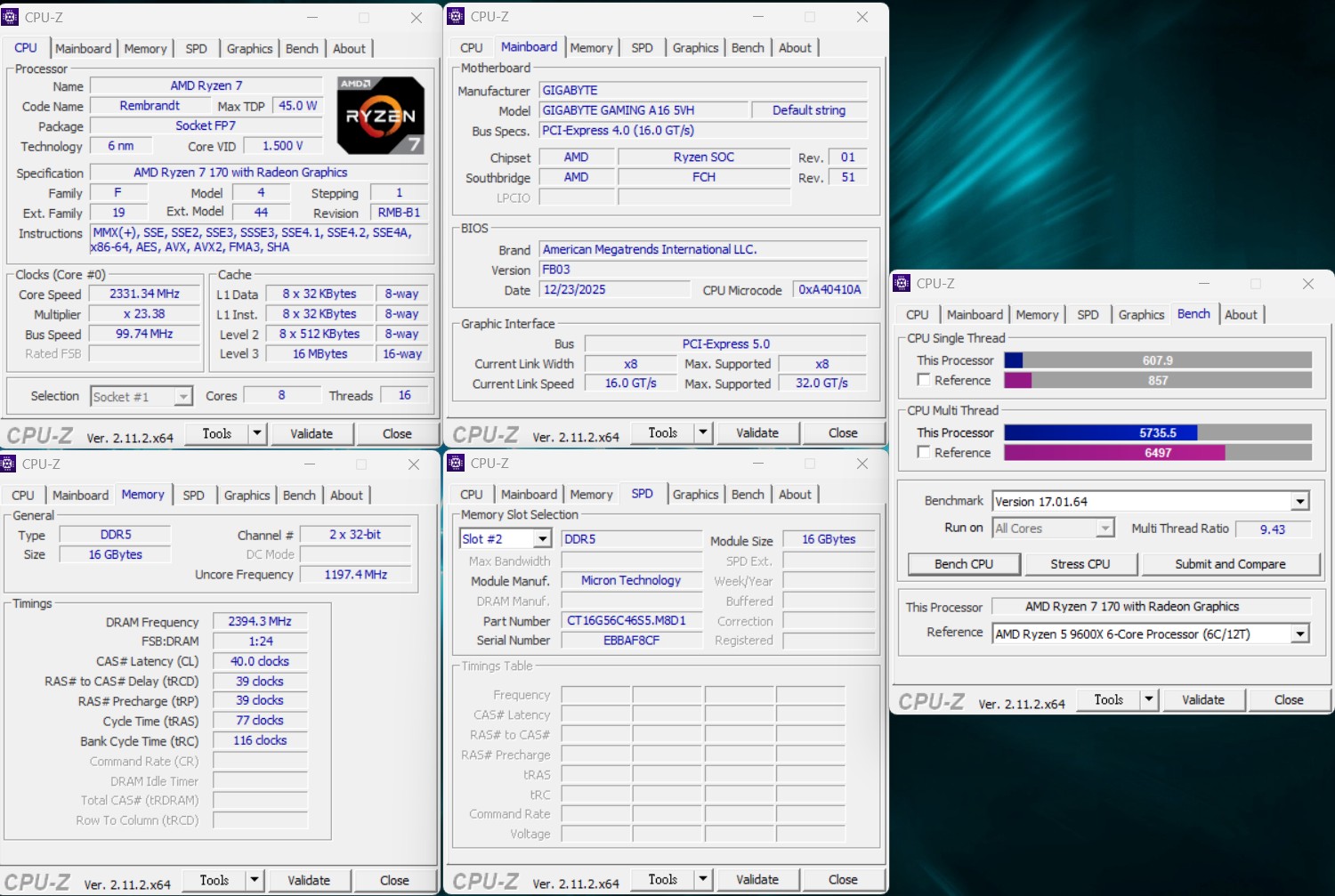Click Submit and Compare button
Screen dimensions: 1335x896
click(1230, 564)
